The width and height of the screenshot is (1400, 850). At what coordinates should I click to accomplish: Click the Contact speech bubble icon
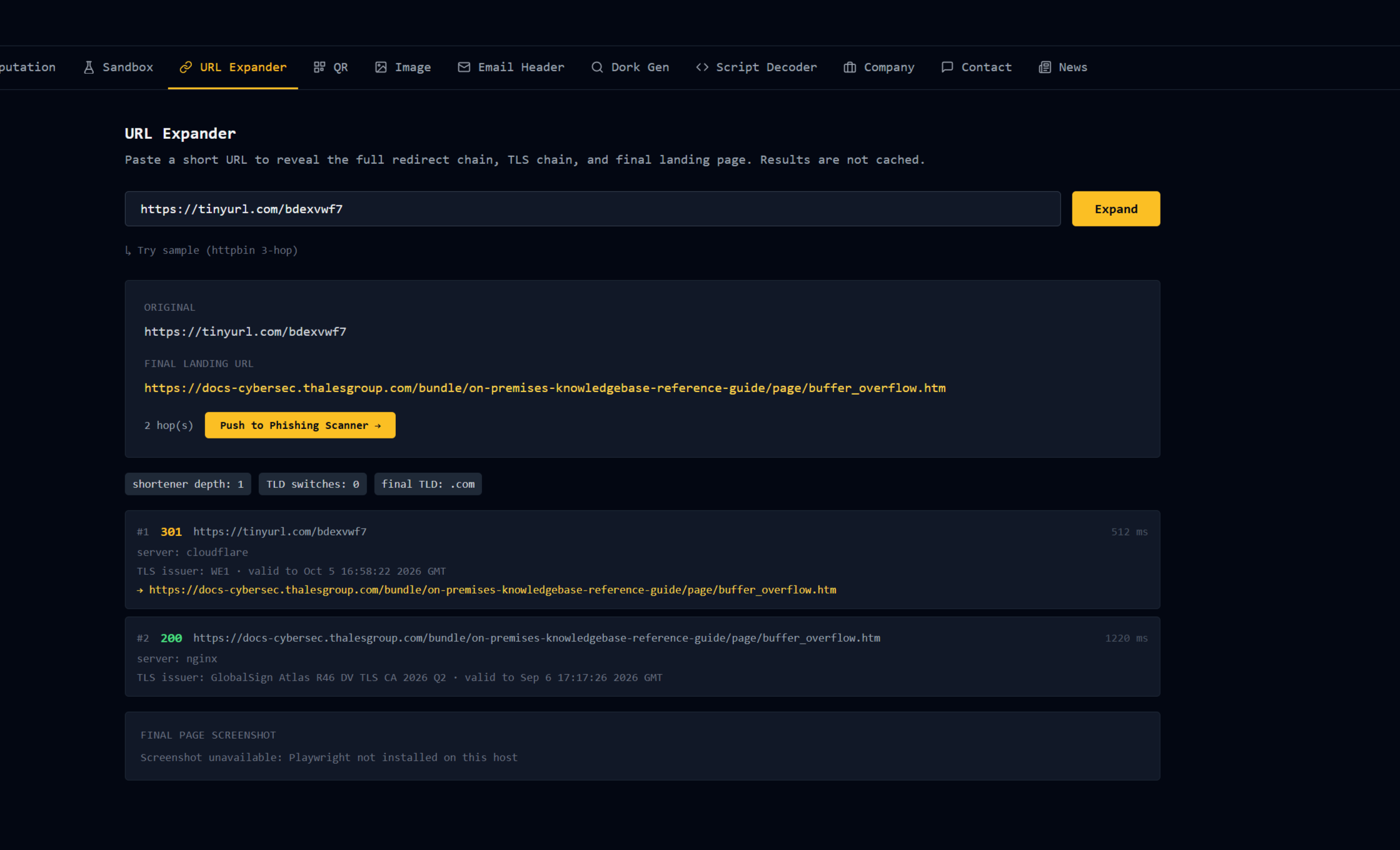pos(947,67)
